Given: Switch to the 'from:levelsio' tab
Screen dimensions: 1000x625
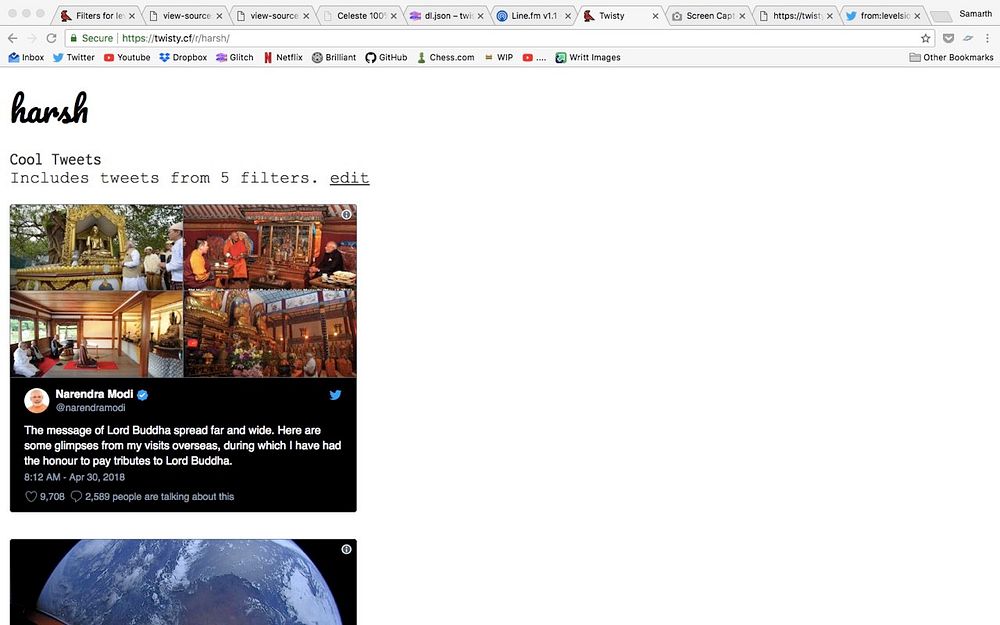Looking at the screenshot, I should tap(883, 15).
